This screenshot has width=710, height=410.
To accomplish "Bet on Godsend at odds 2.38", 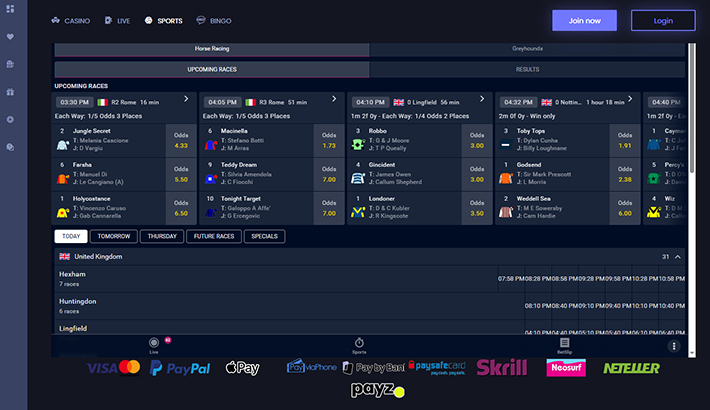I will pos(625,174).
